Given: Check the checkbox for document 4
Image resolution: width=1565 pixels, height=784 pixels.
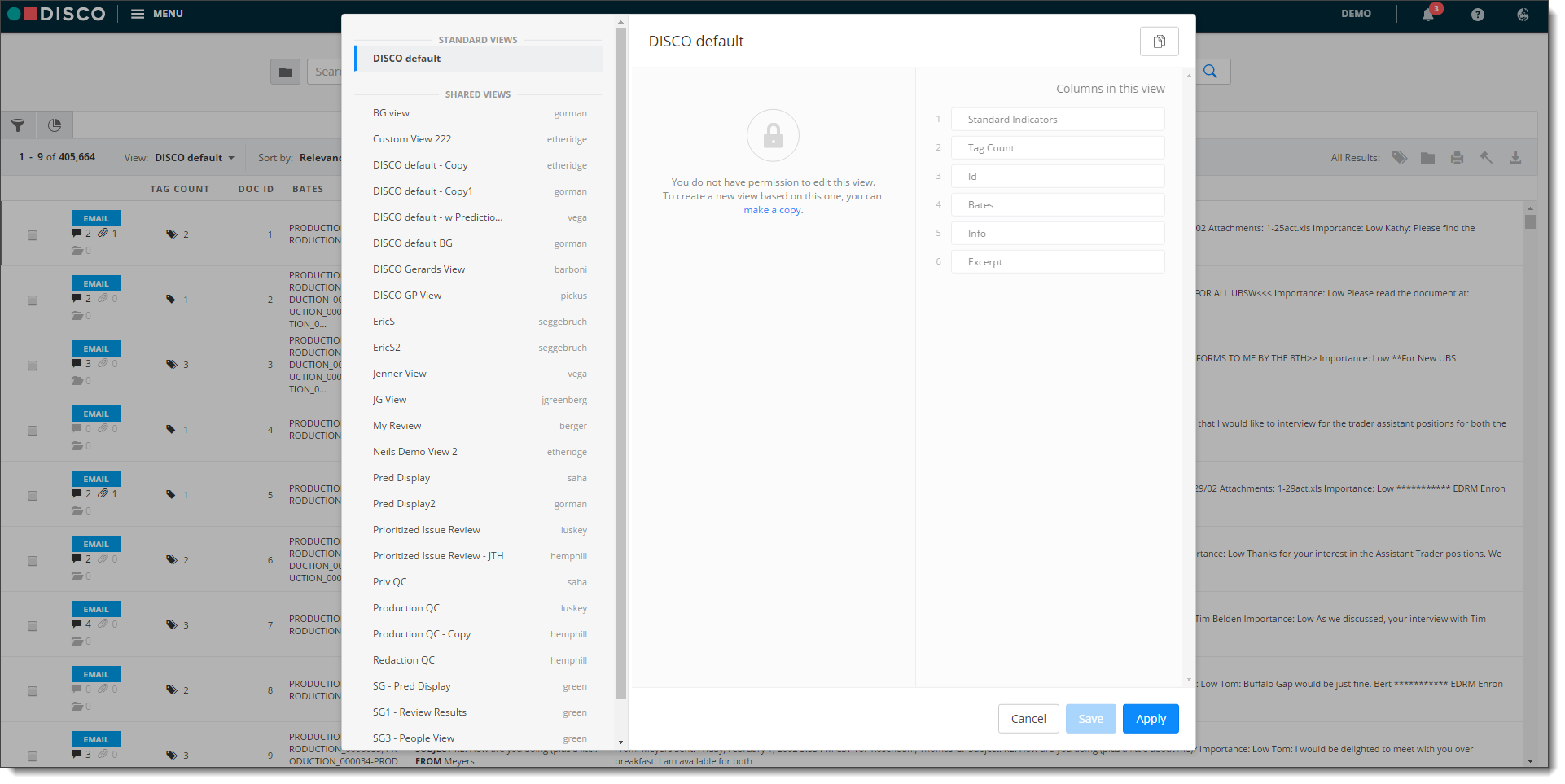Looking at the screenshot, I should click(33, 431).
